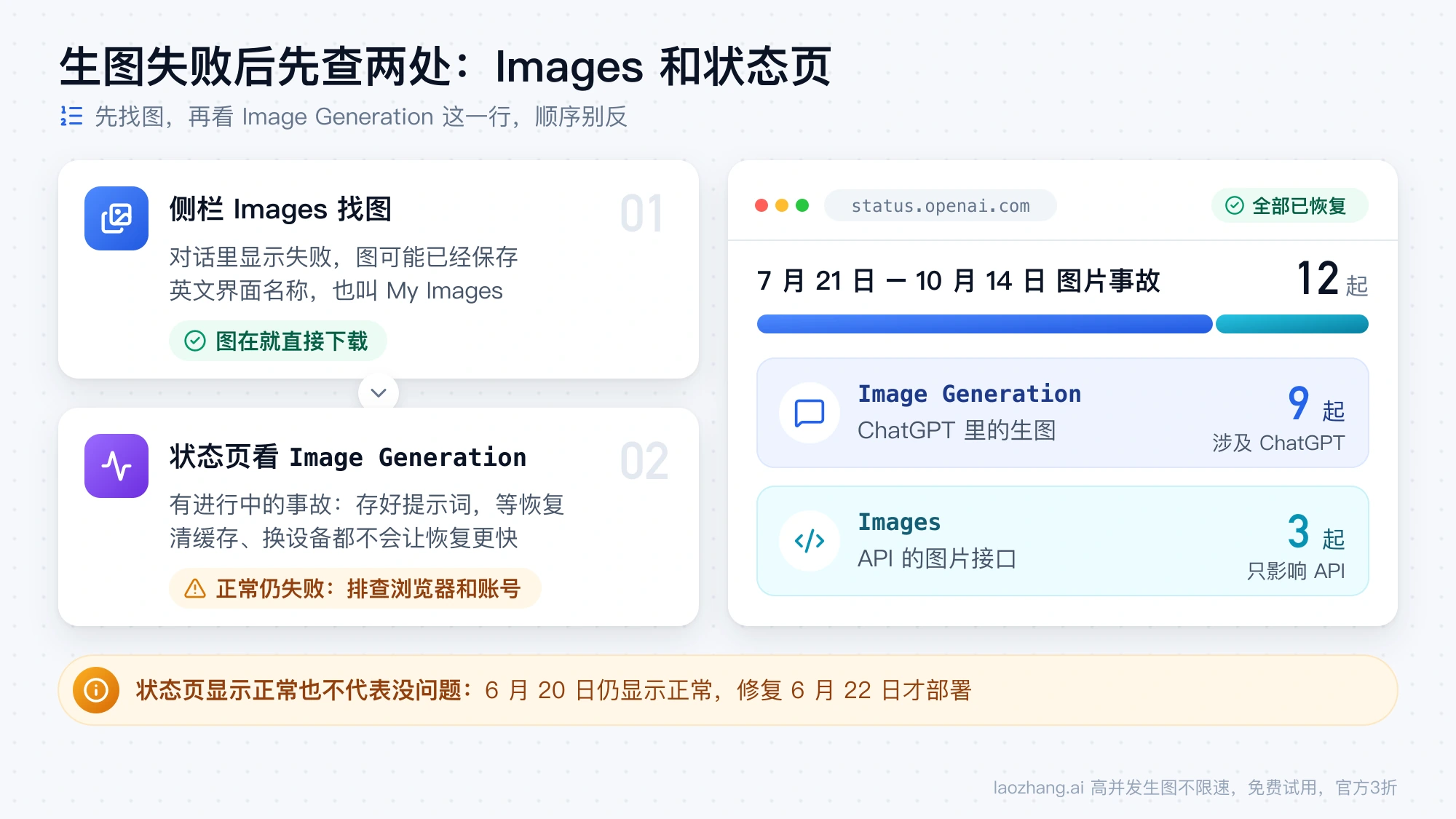Click the yellow window dot

point(782,205)
